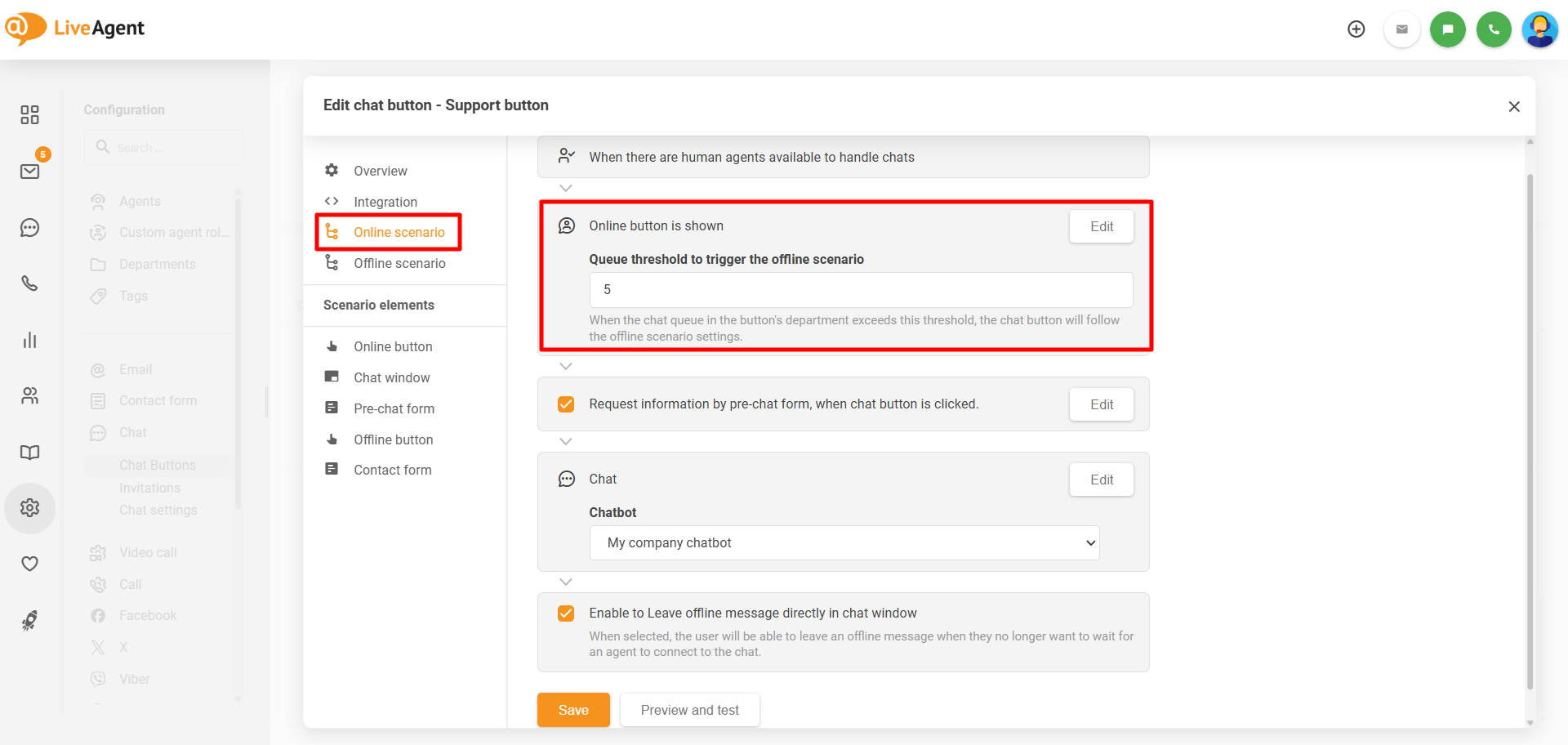The width and height of the screenshot is (1568, 745).
Task: Open the user avatar profile menu
Action: pyautogui.click(x=1539, y=29)
